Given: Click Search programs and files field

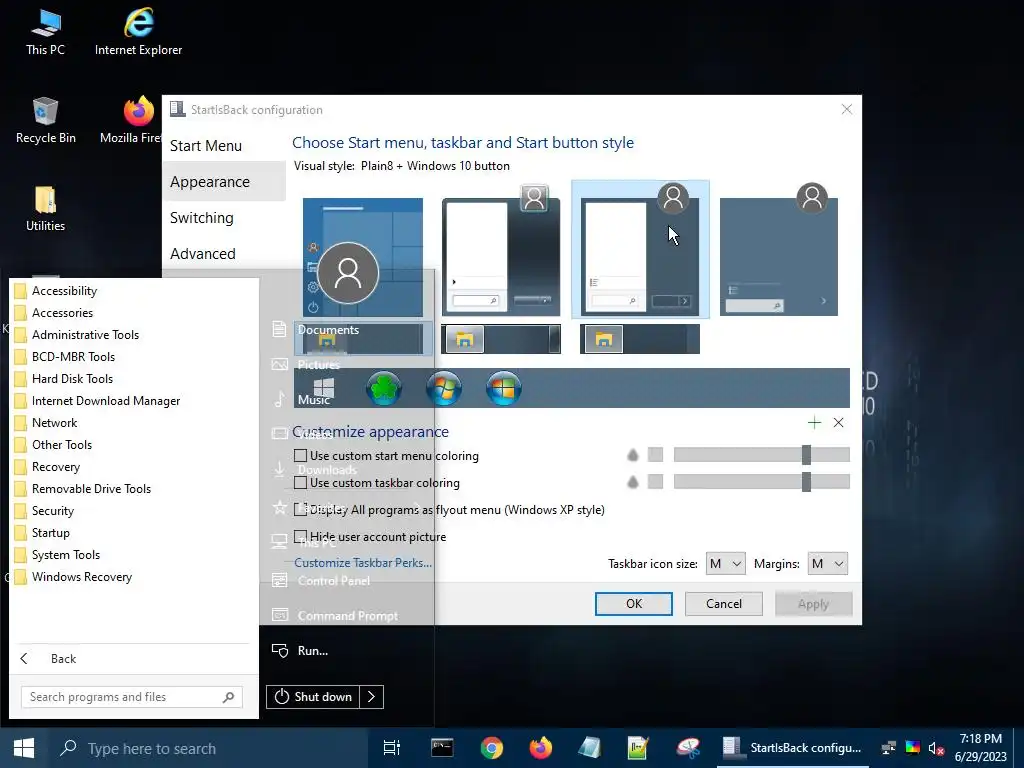Looking at the screenshot, I should [x=132, y=697].
